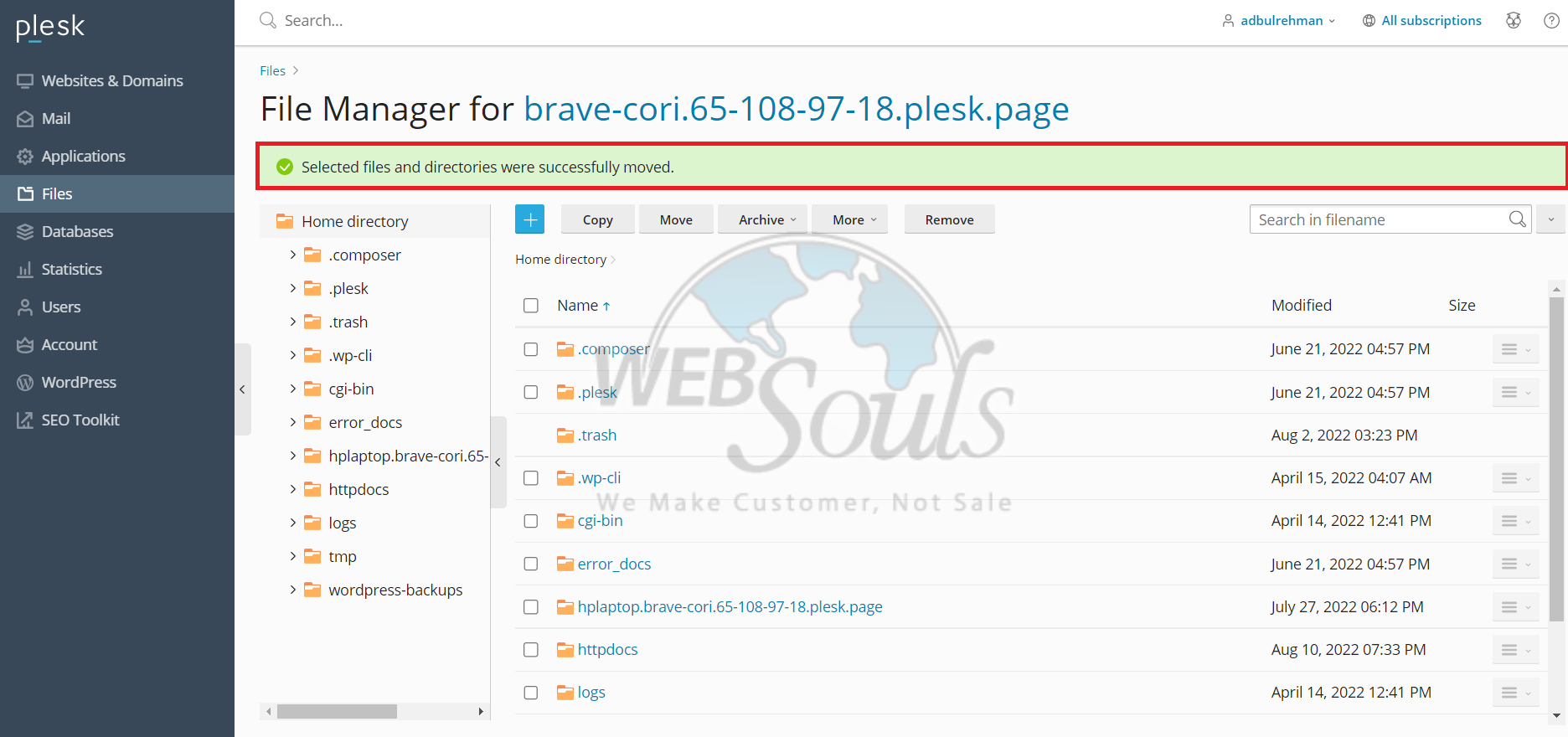The image size is (1568, 737).
Task: Open row actions menu for .plesk
Action: click(1515, 392)
